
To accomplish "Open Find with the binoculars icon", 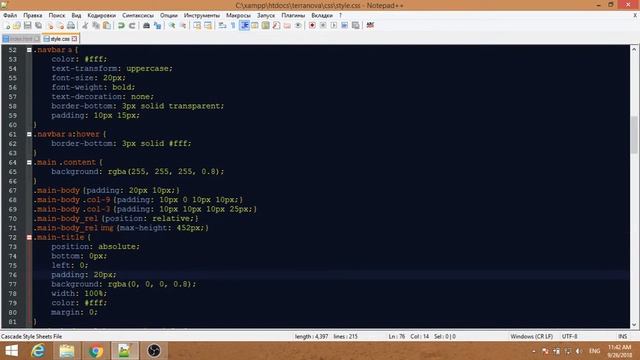I will (x=146, y=26).
